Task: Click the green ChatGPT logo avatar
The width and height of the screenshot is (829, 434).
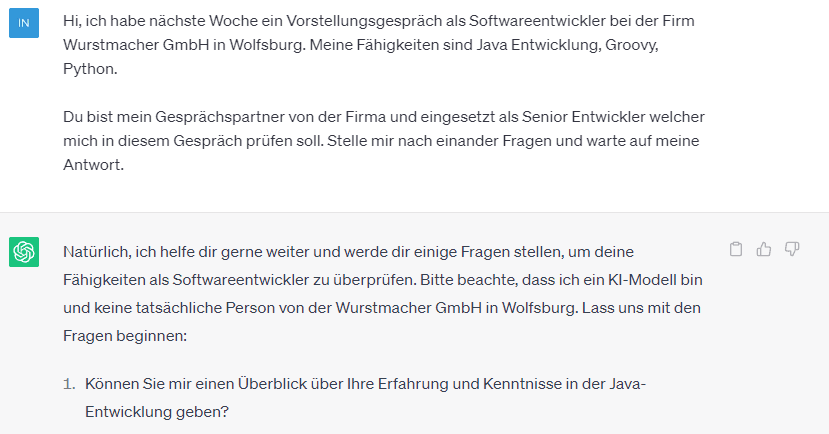Action: point(24,252)
